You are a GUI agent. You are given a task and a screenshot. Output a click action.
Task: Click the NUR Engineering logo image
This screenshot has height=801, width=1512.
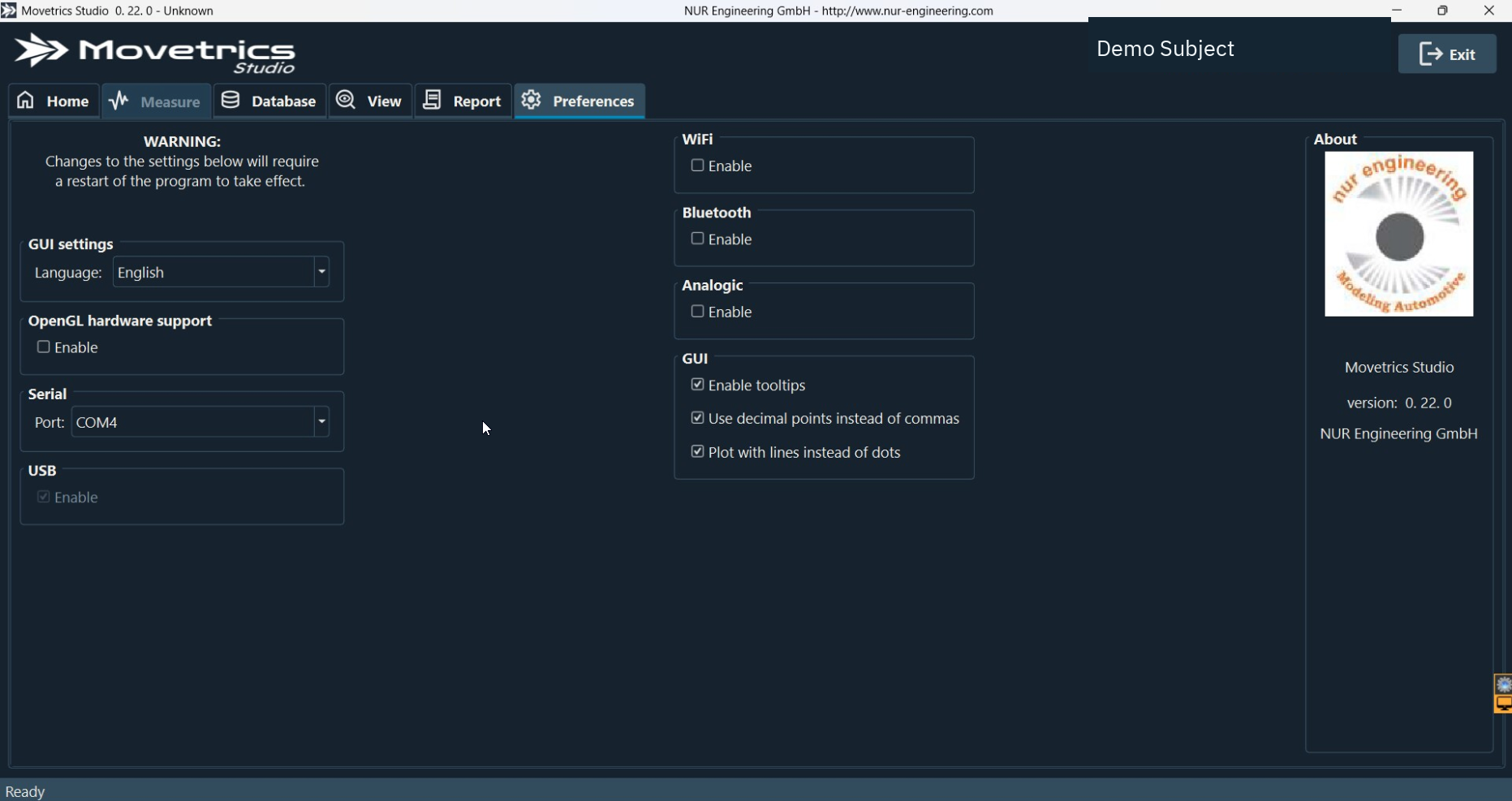click(x=1399, y=234)
